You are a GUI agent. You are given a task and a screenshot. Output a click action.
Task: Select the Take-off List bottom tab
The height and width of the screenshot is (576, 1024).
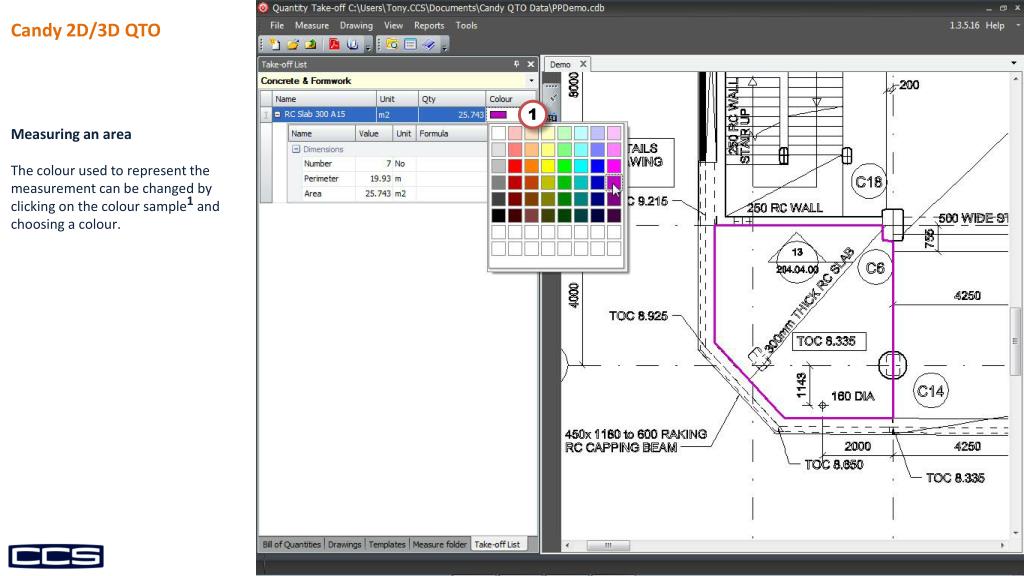(x=497, y=544)
